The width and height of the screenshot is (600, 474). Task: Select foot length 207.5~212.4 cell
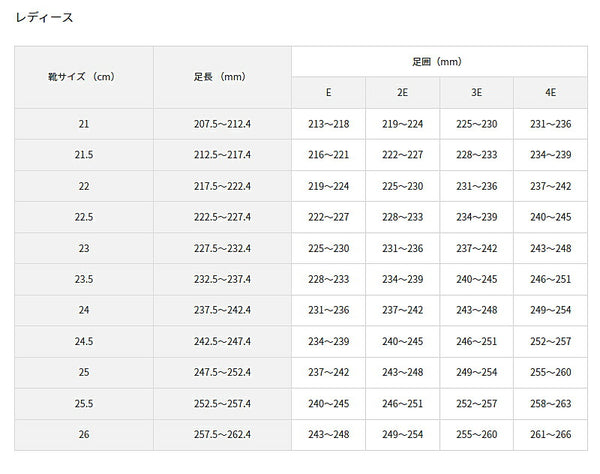(222, 123)
